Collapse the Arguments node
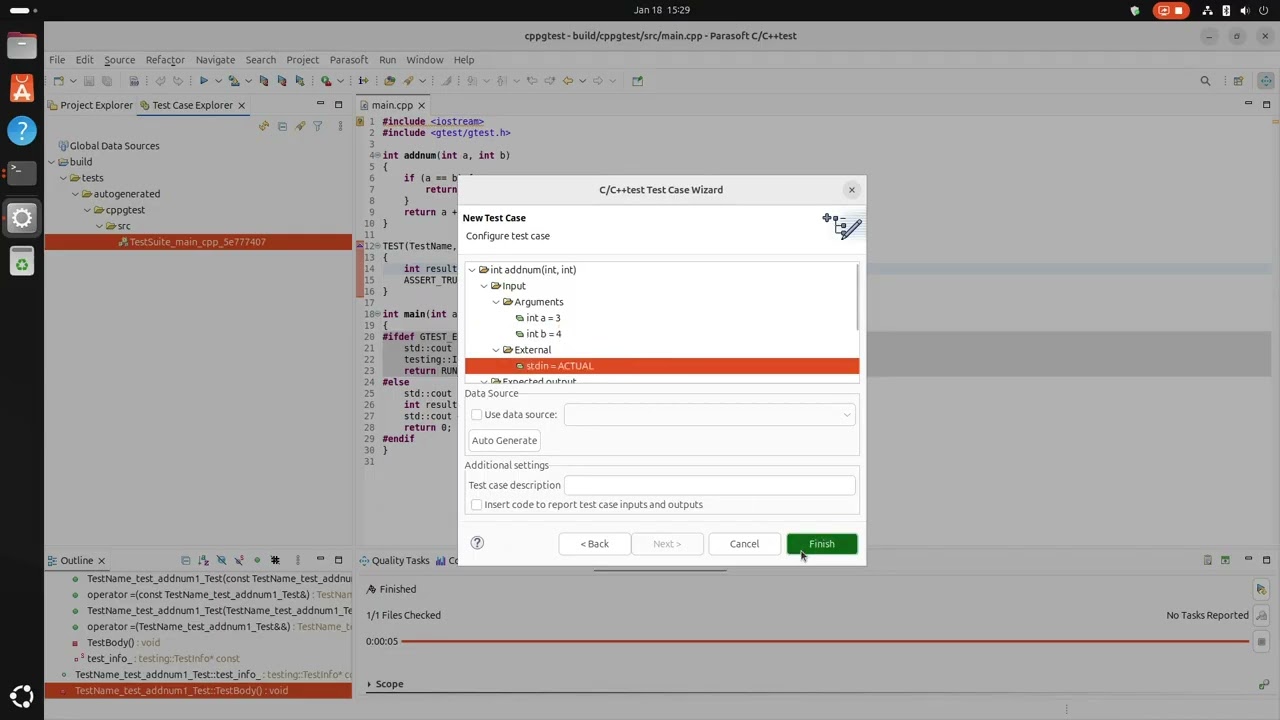 click(496, 302)
